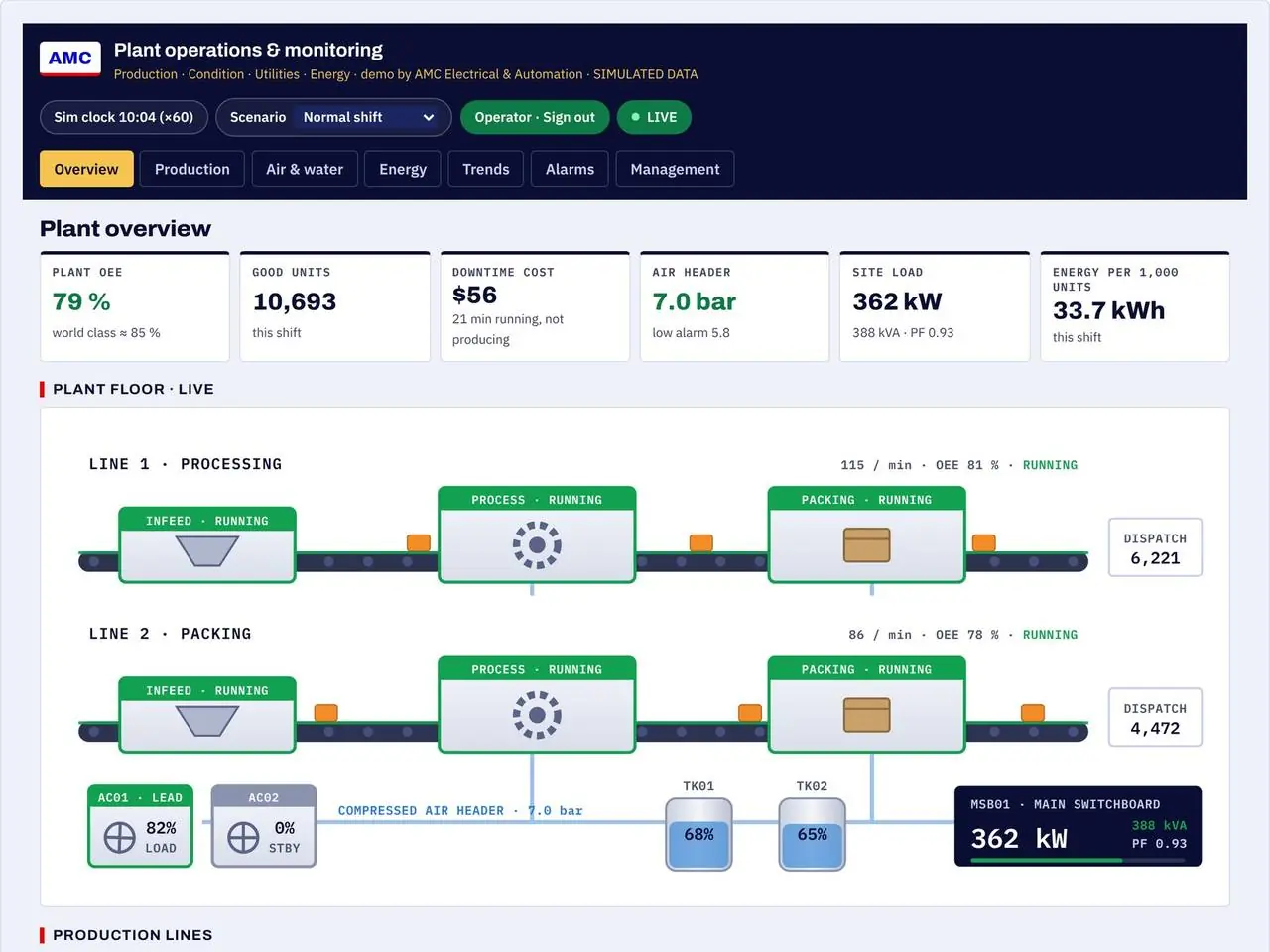
Task: Open the Production tab
Action: 192,169
